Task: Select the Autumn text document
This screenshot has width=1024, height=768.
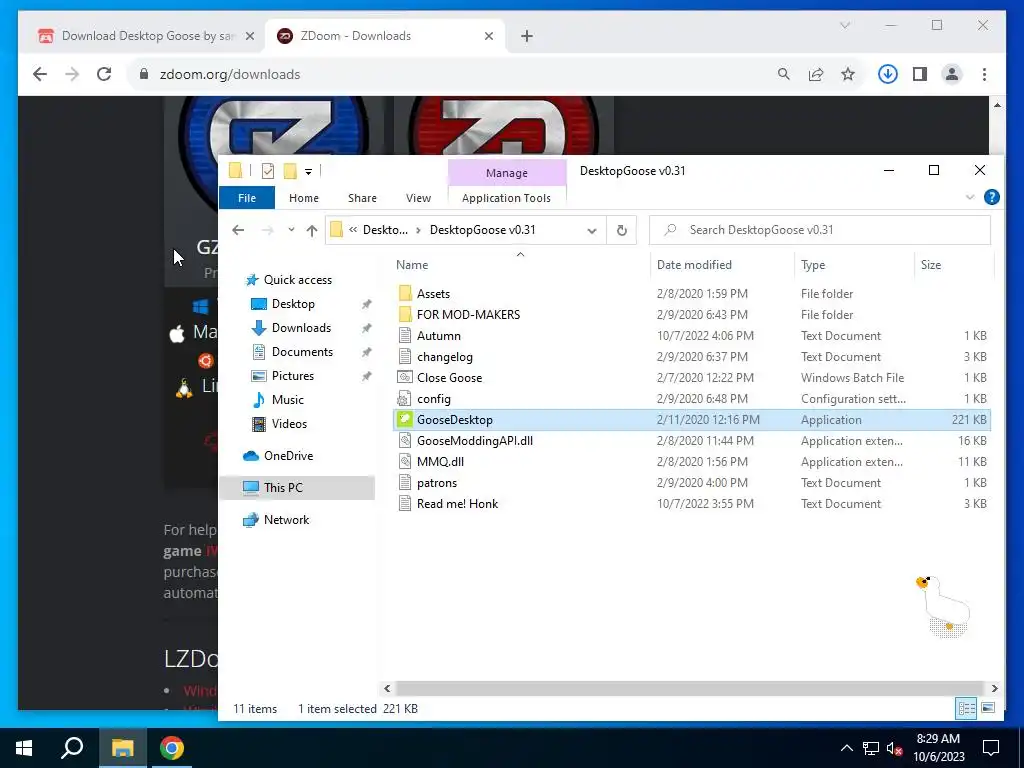Action: 692,336
